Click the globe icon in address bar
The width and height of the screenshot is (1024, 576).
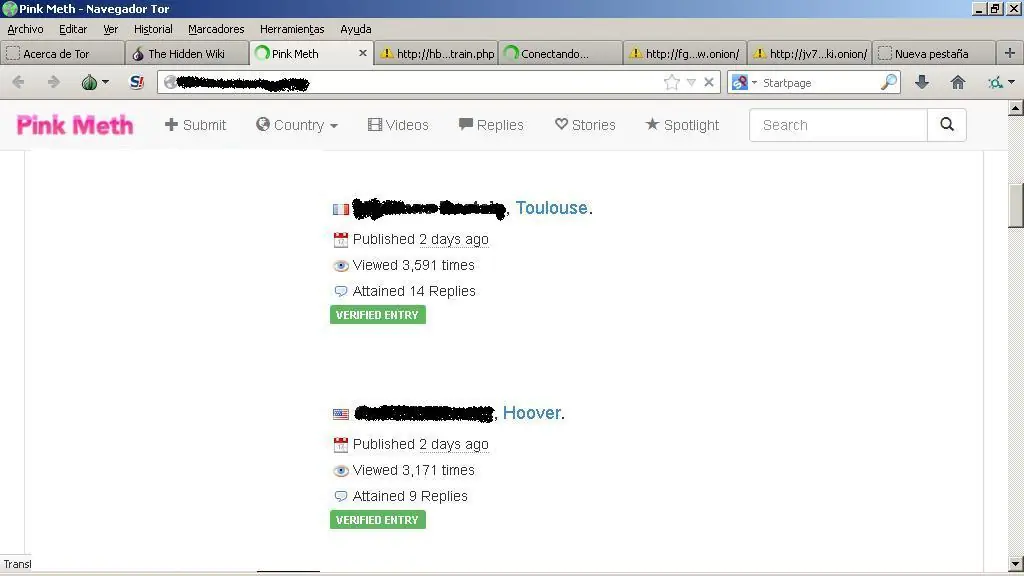[x=170, y=82]
